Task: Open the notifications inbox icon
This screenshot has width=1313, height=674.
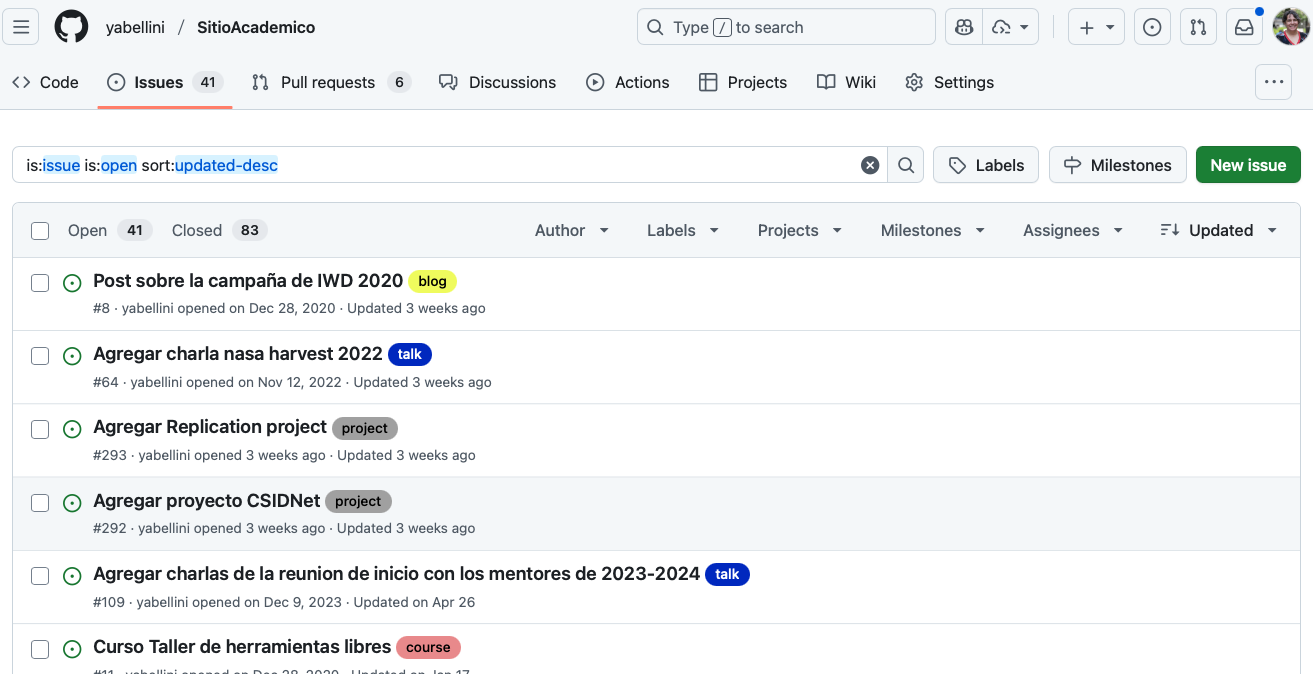Action: pyautogui.click(x=1244, y=27)
